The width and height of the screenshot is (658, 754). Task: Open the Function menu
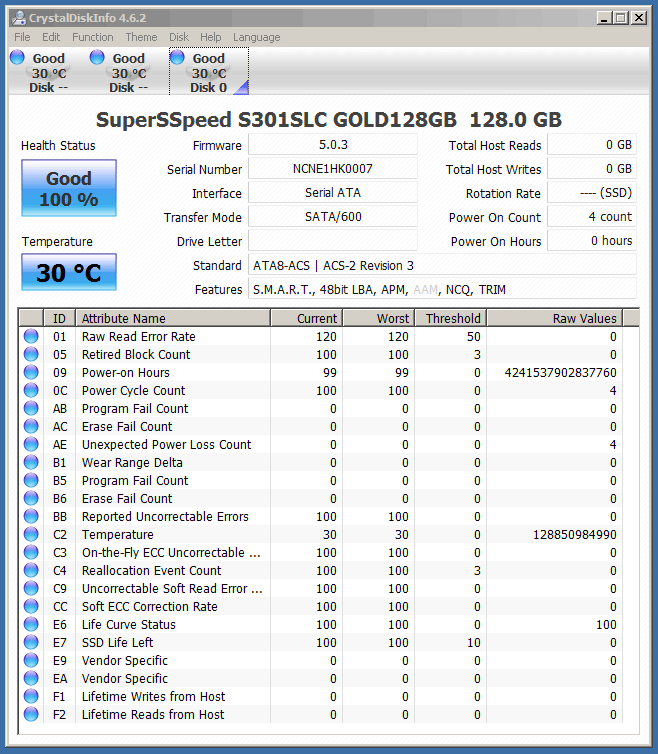(x=92, y=37)
